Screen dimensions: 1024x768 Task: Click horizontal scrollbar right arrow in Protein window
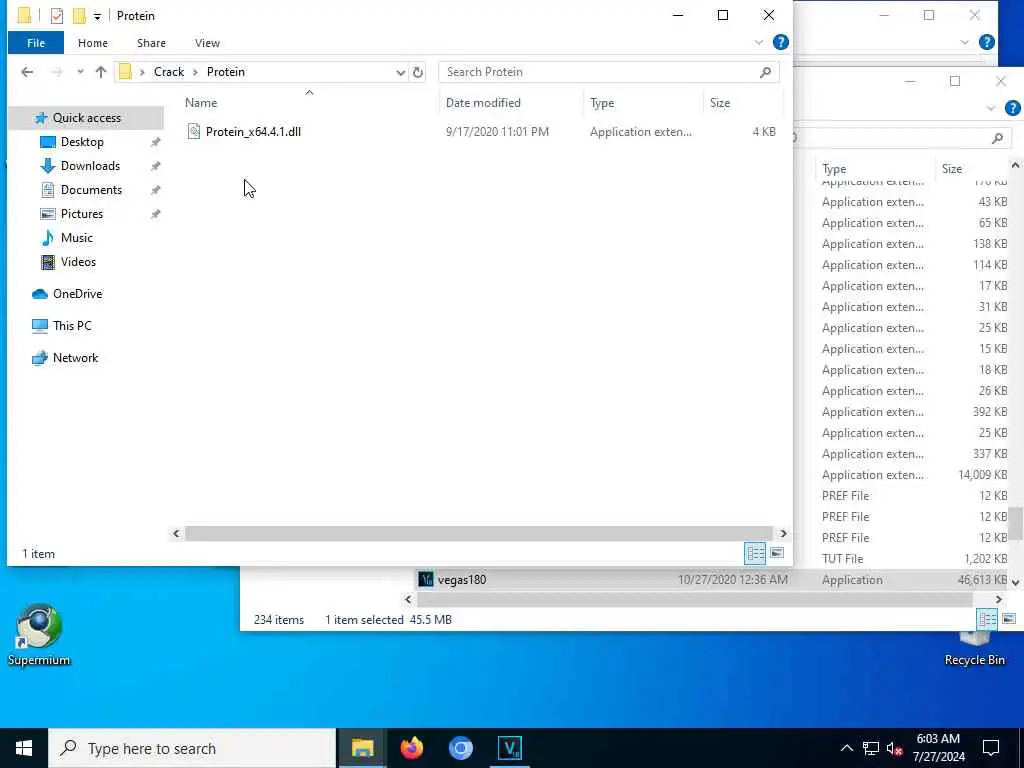coord(783,534)
